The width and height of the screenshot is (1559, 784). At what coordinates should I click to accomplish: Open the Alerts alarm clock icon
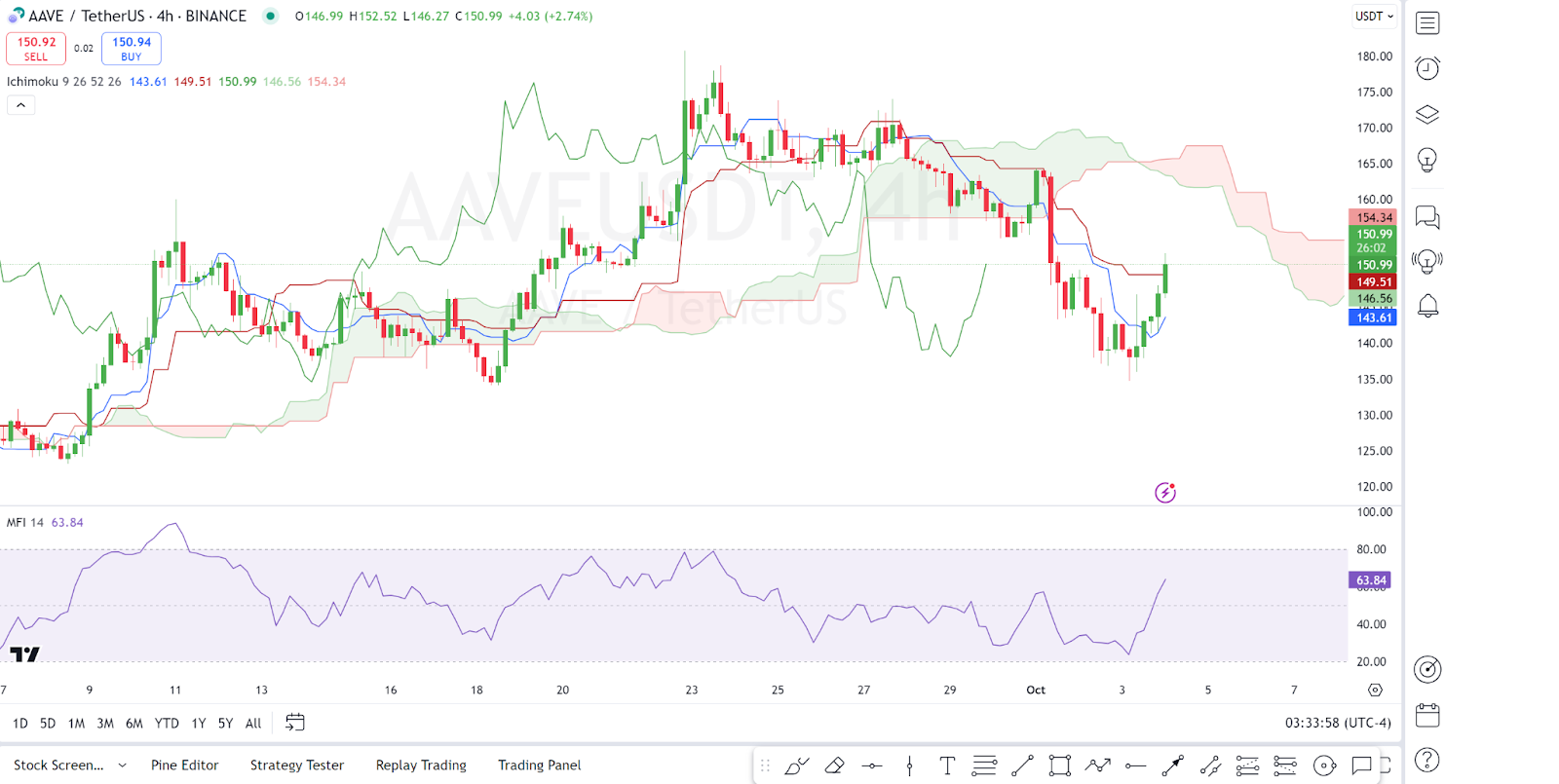(x=1427, y=68)
